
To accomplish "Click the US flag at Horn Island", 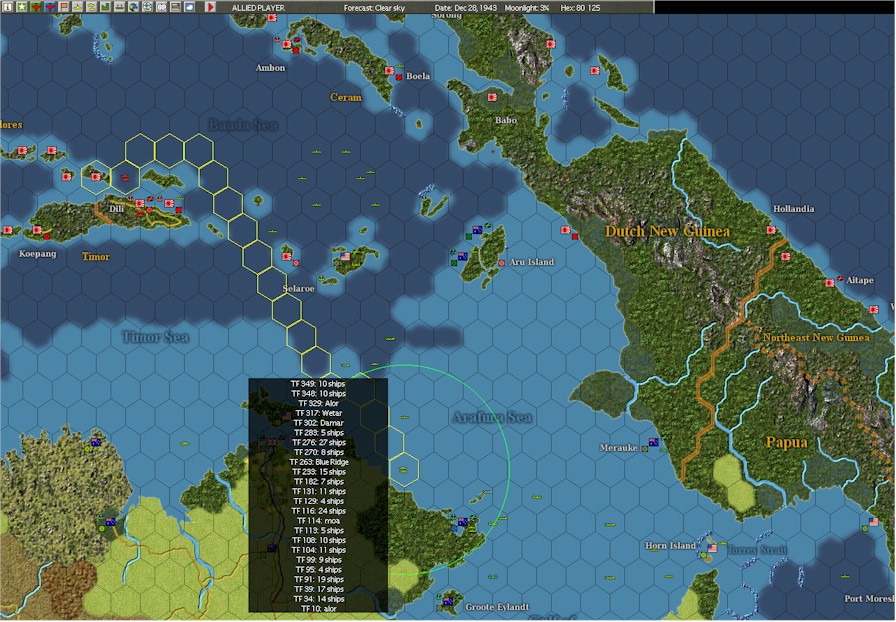I will coord(712,548).
